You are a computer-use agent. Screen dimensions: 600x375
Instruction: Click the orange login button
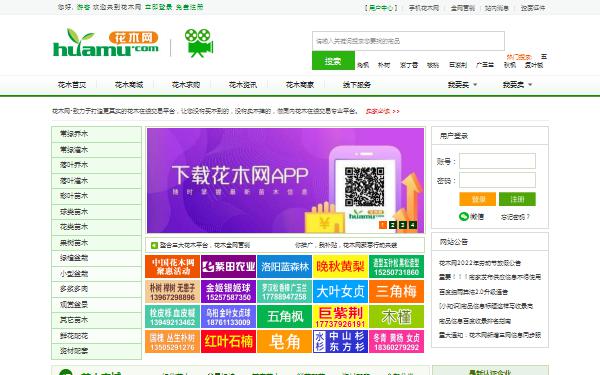[x=478, y=199]
